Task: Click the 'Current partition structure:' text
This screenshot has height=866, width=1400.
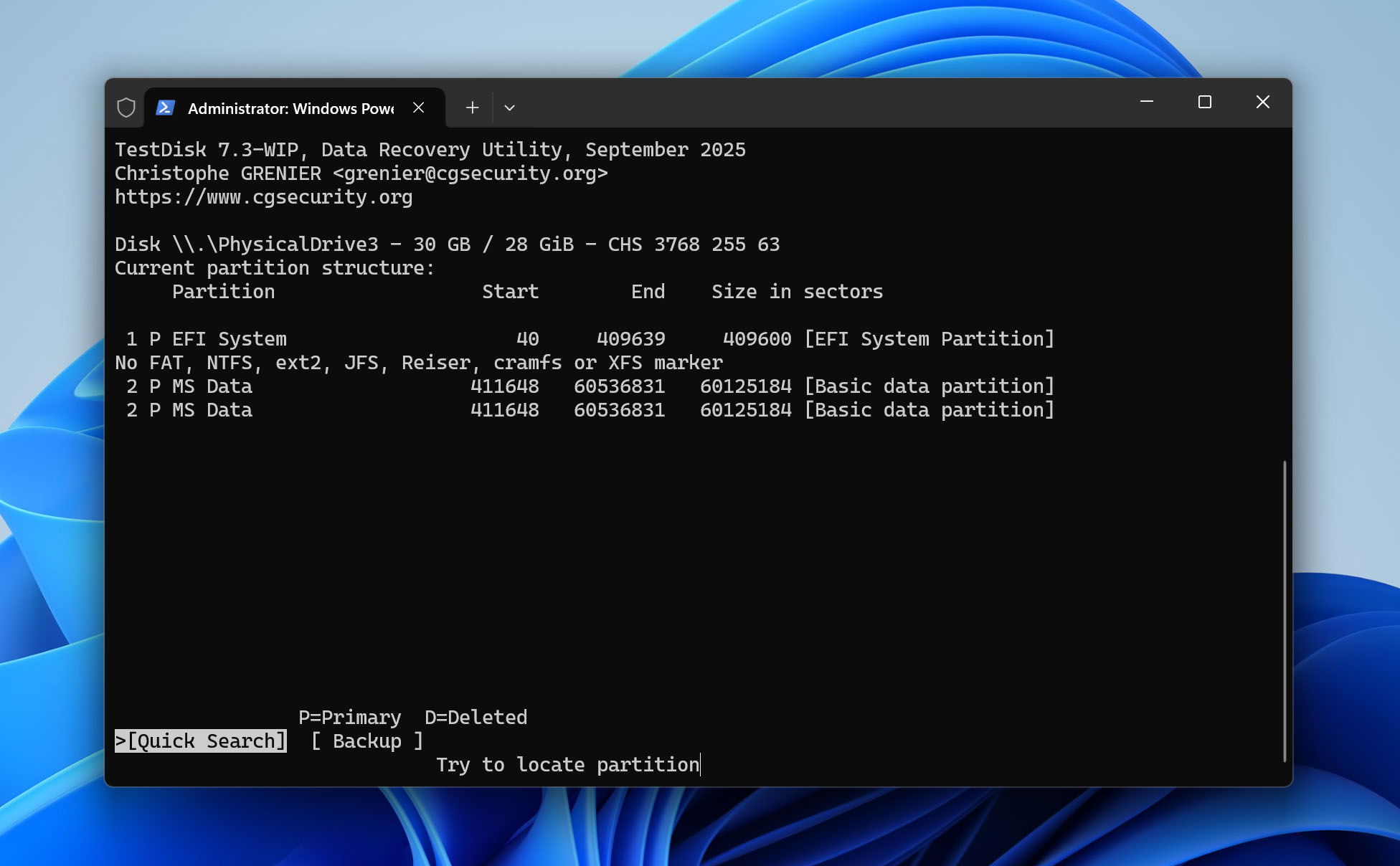Action: pos(275,268)
